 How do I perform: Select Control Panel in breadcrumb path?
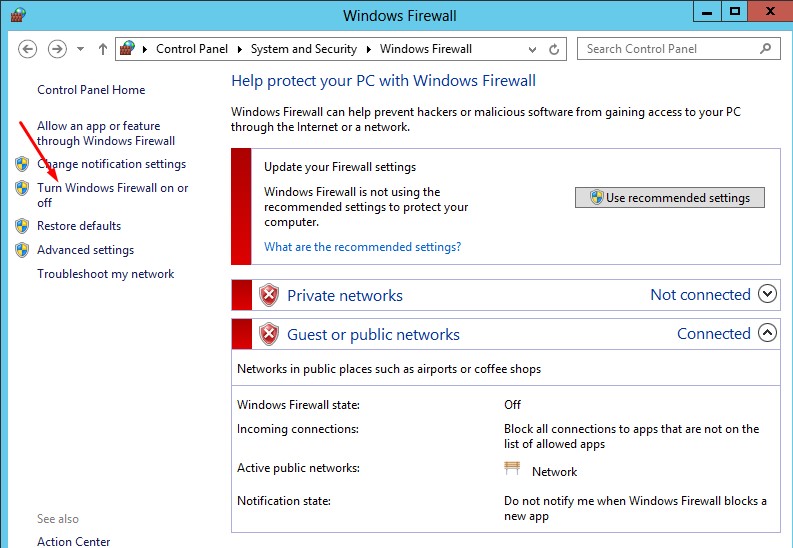click(x=192, y=49)
